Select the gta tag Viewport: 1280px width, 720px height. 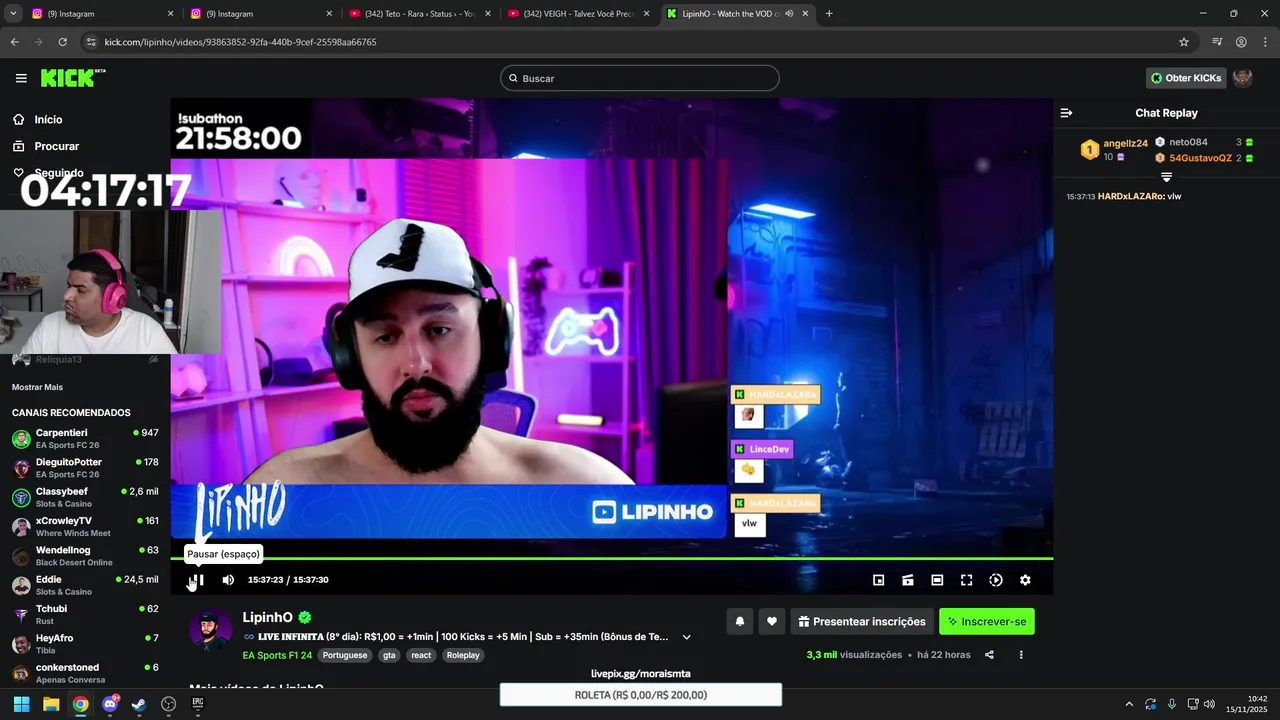pyautogui.click(x=389, y=656)
